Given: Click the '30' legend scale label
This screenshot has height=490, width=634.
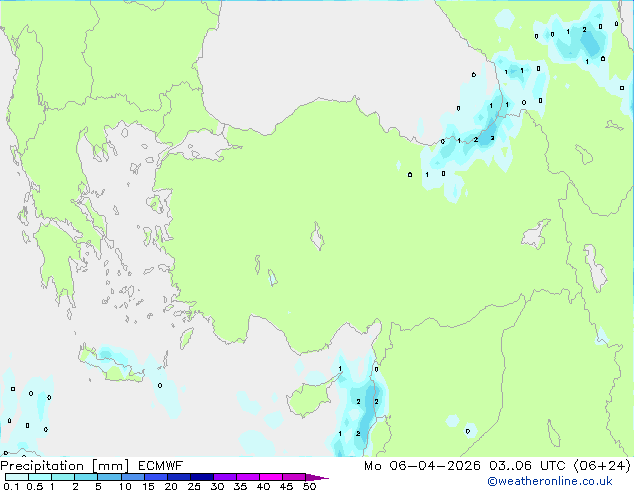Looking at the screenshot, I should [x=217, y=486].
